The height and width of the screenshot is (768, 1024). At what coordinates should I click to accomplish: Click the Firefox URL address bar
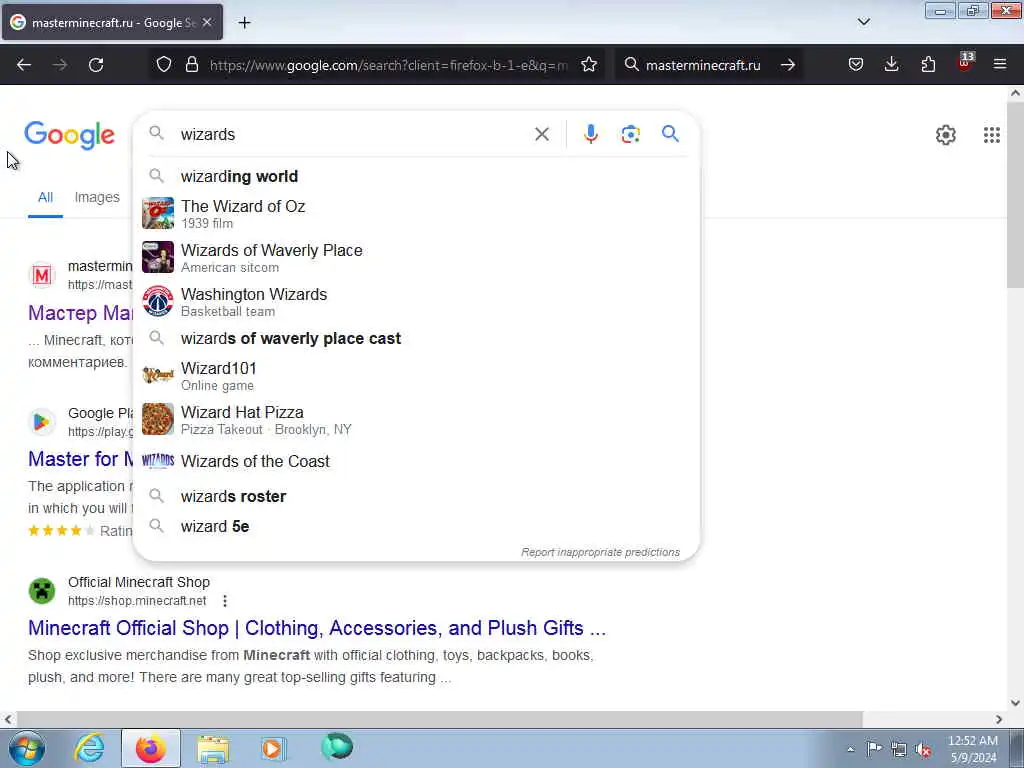pyautogui.click(x=389, y=65)
